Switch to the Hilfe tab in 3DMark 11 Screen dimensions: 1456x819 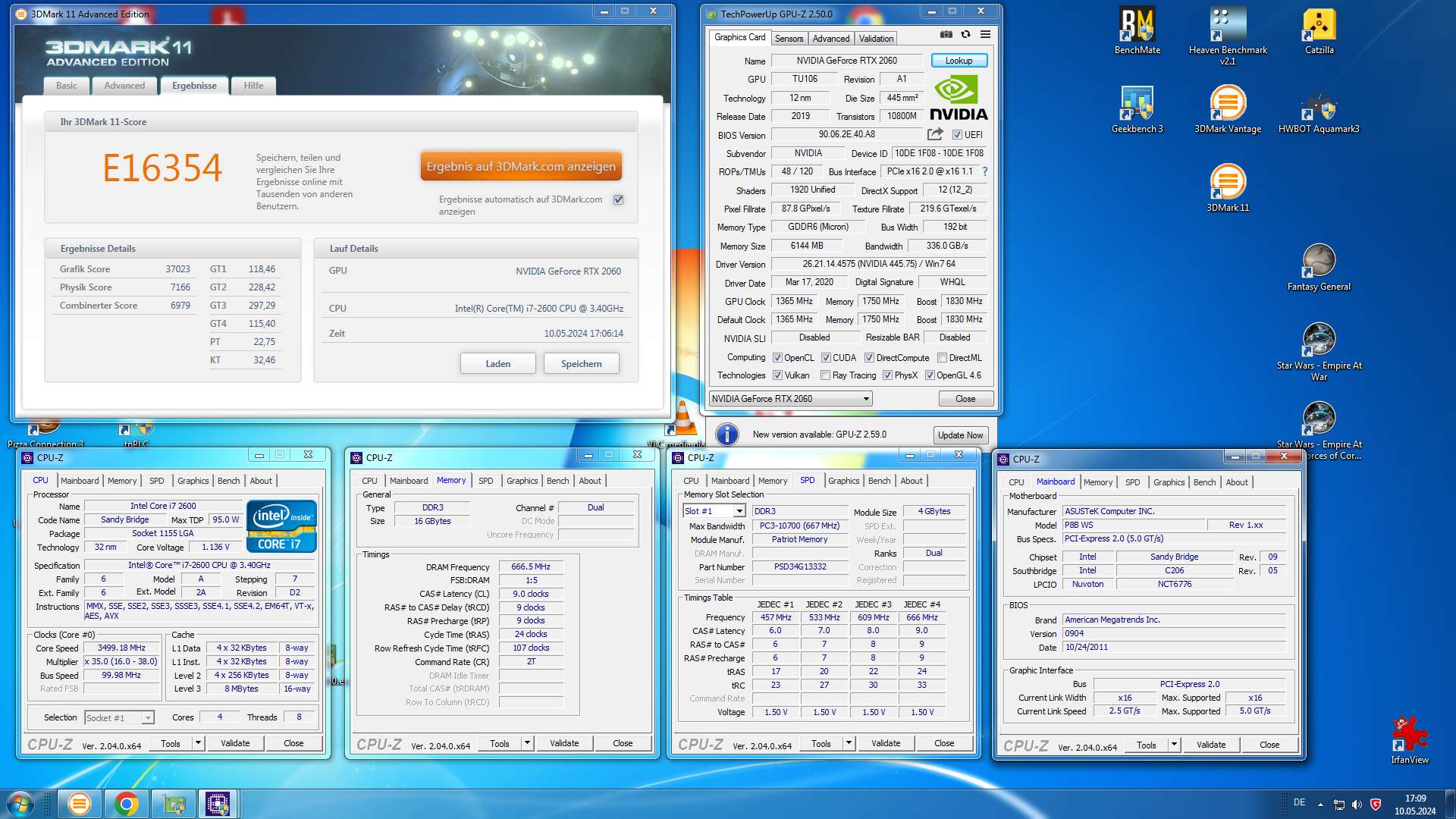pyautogui.click(x=253, y=86)
